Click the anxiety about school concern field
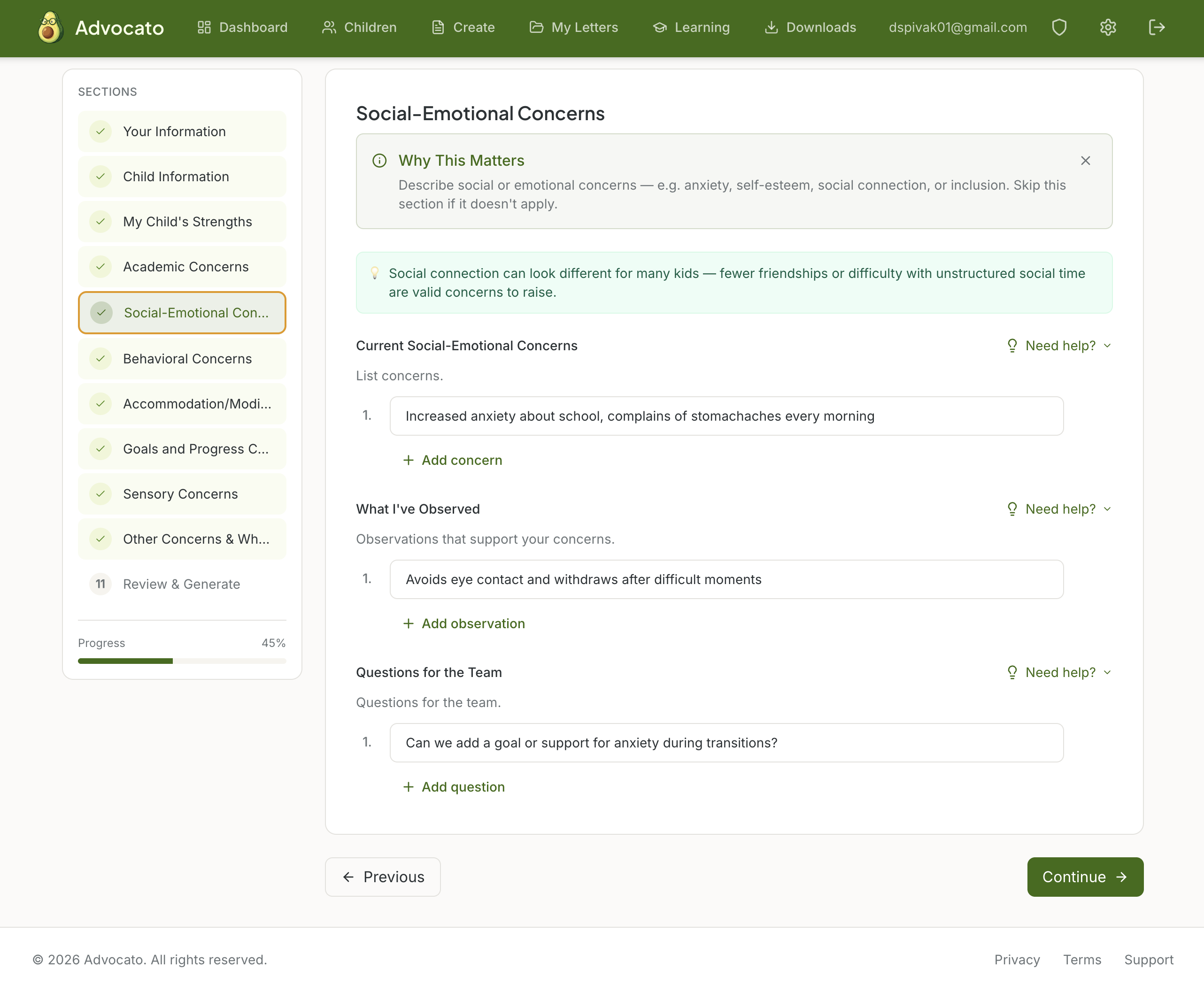Viewport: 1204px width, 985px height. pos(726,416)
